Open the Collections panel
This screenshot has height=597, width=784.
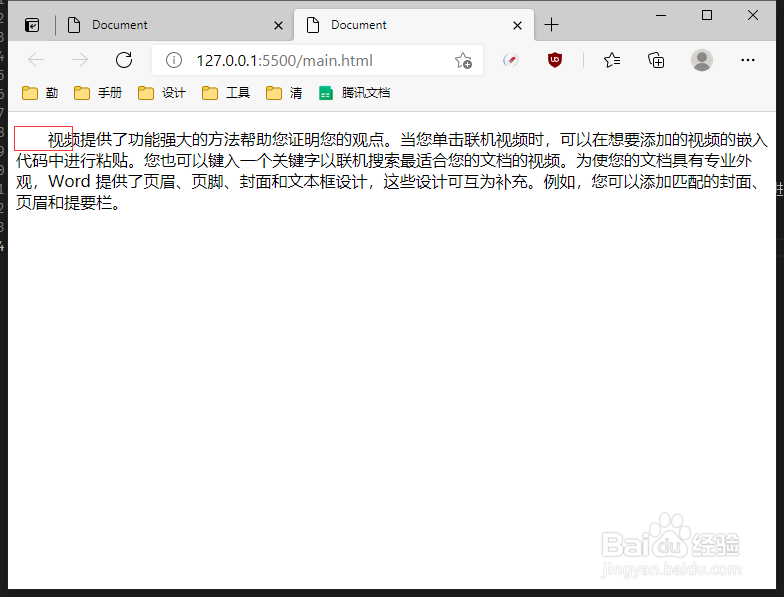pyautogui.click(x=656, y=60)
